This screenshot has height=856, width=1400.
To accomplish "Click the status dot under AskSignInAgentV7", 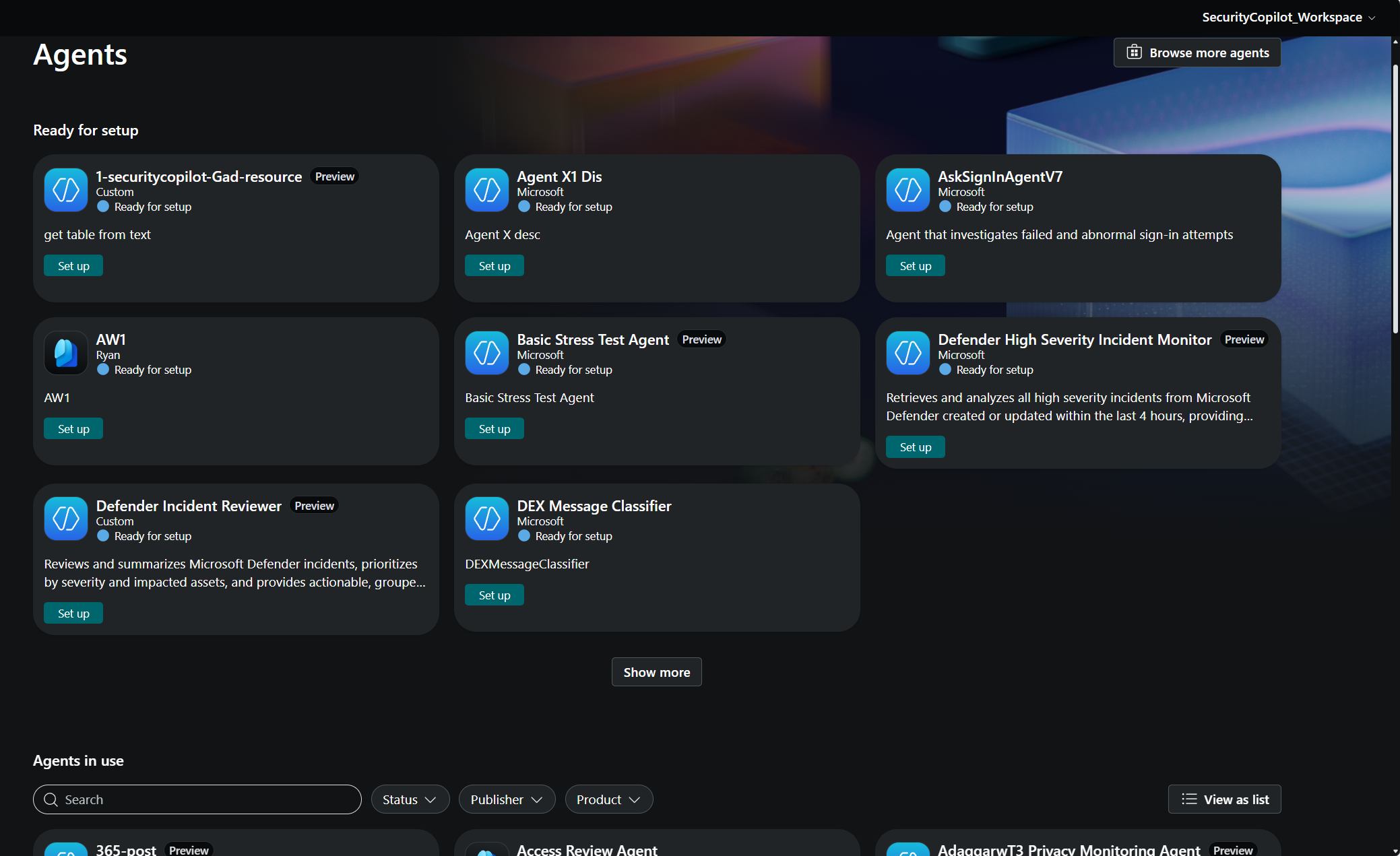I will click(x=945, y=207).
